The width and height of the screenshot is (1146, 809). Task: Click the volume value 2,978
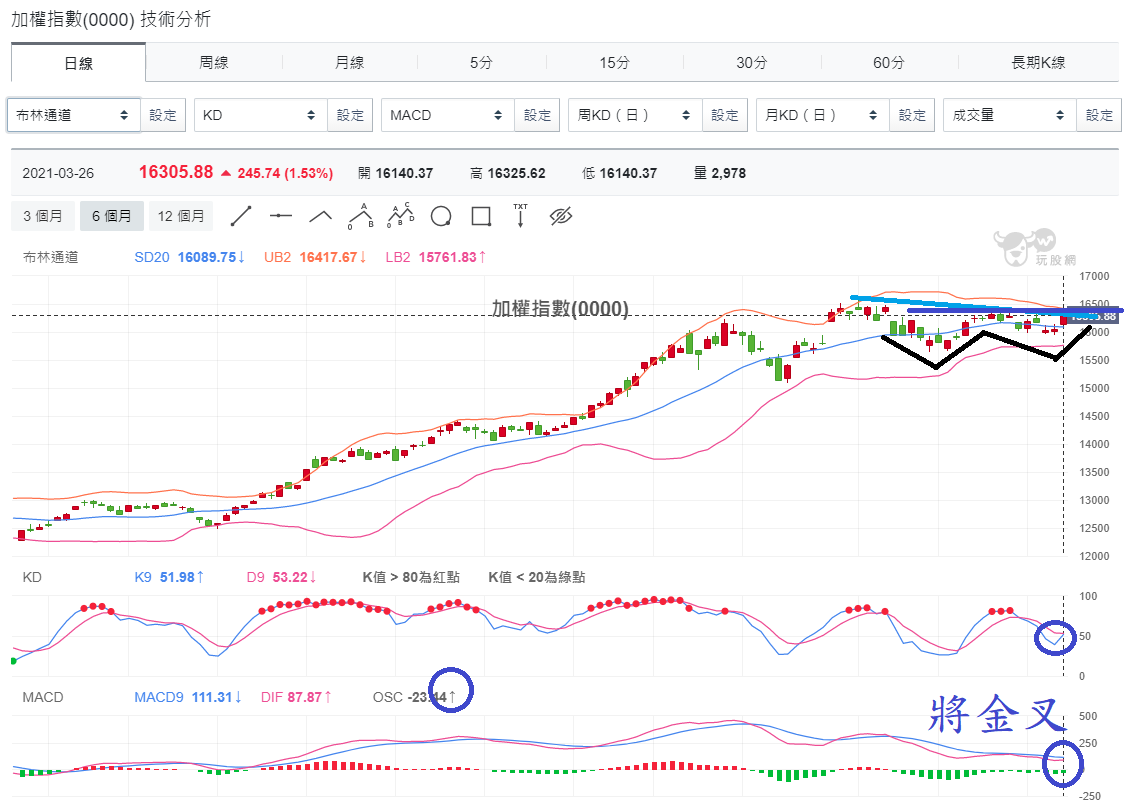pos(729,173)
